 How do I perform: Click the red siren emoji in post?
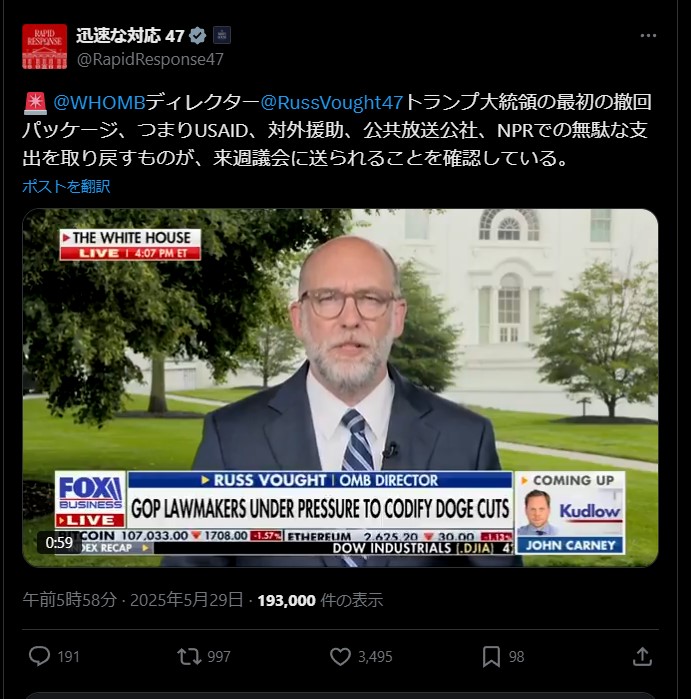pyautogui.click(x=35, y=103)
